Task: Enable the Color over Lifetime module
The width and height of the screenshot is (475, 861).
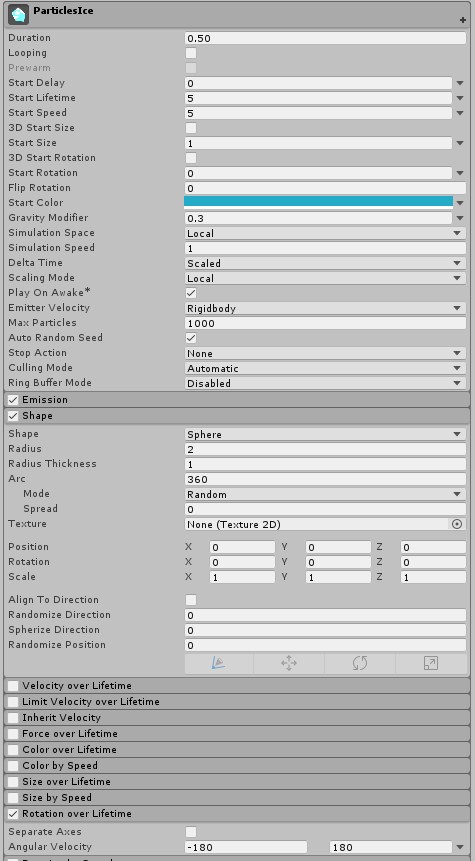Action: 13,750
